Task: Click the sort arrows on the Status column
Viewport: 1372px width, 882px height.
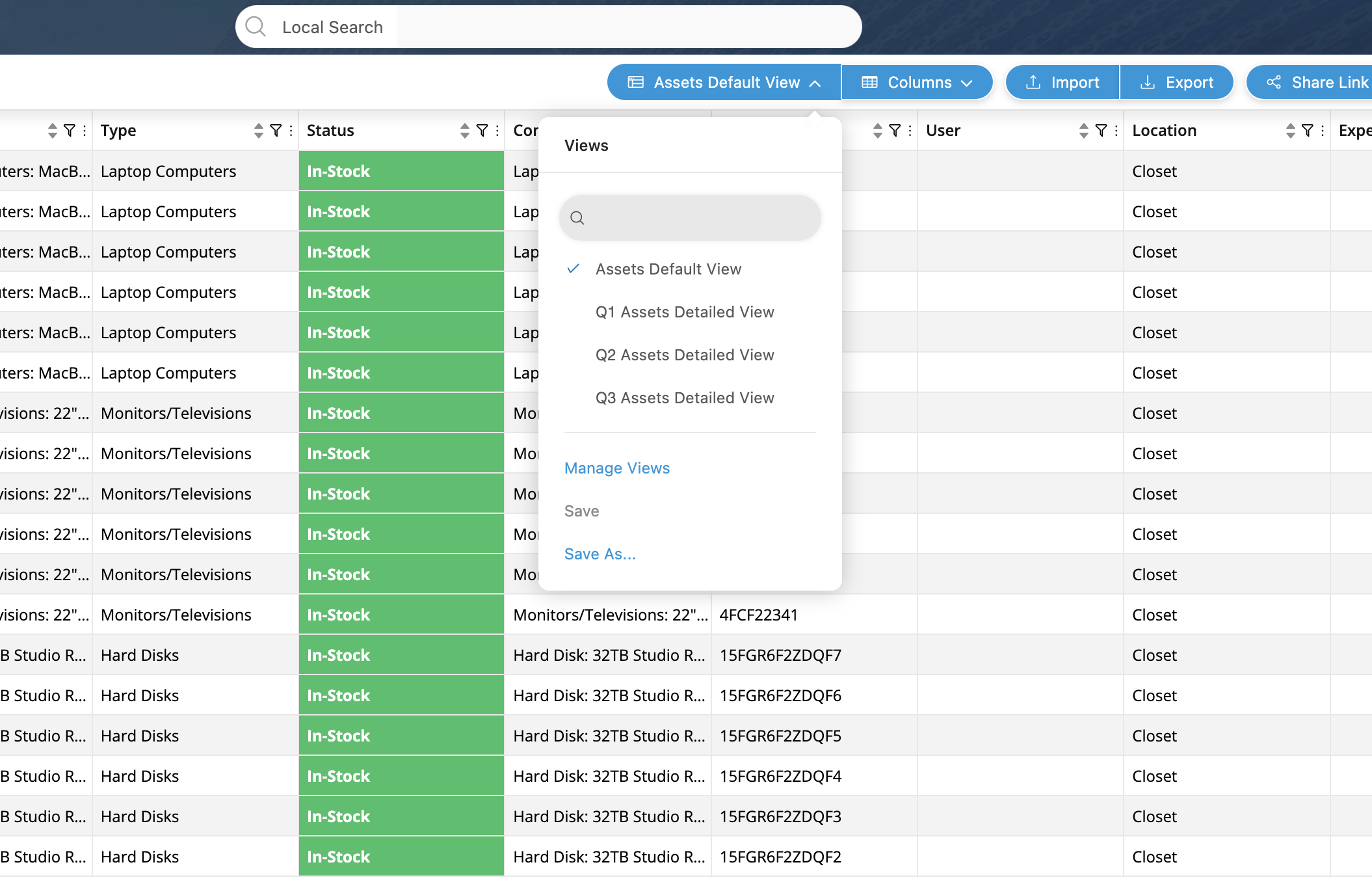Action: [x=464, y=130]
